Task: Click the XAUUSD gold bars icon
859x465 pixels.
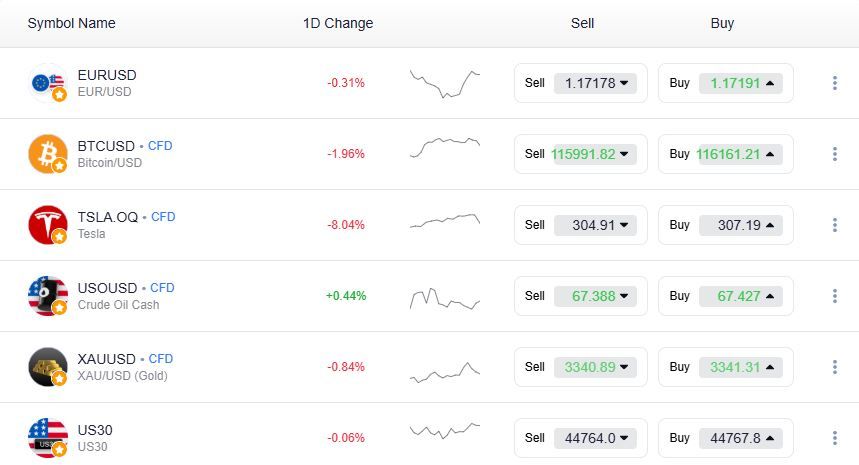Action: pos(47,367)
